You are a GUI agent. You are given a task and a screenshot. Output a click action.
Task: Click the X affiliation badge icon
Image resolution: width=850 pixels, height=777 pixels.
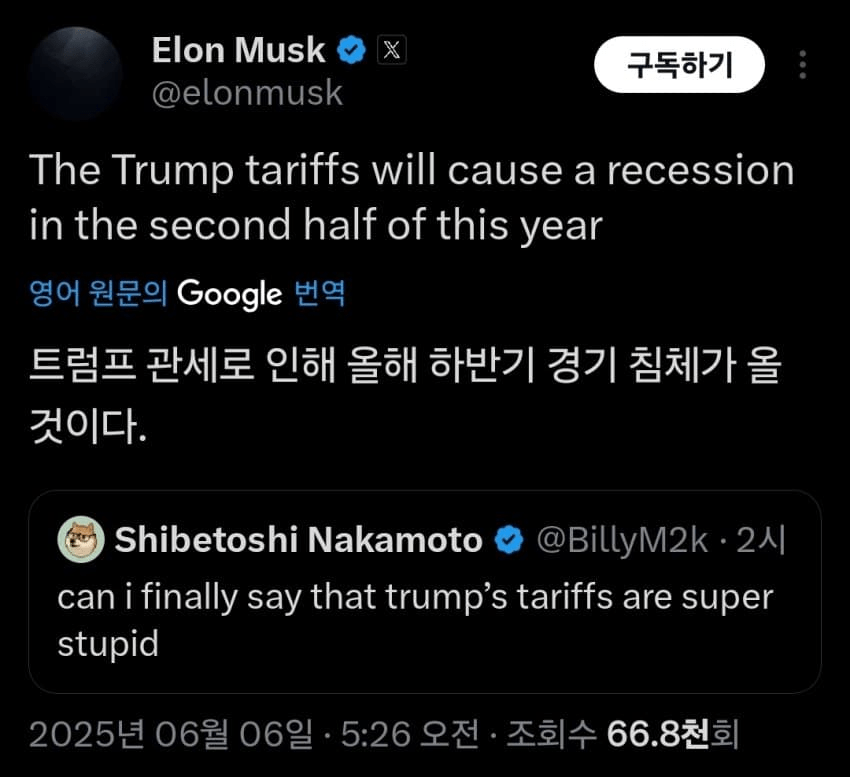391,51
